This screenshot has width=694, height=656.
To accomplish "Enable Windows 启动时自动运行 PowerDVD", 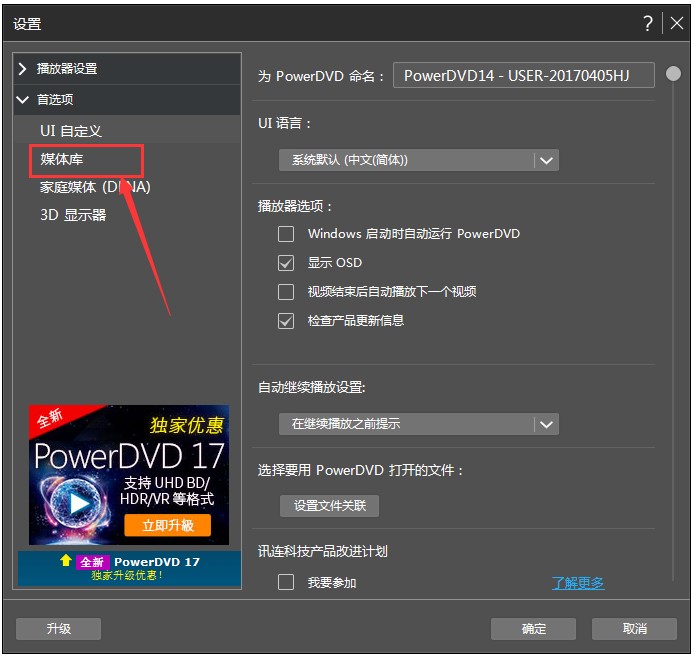I will [x=286, y=234].
